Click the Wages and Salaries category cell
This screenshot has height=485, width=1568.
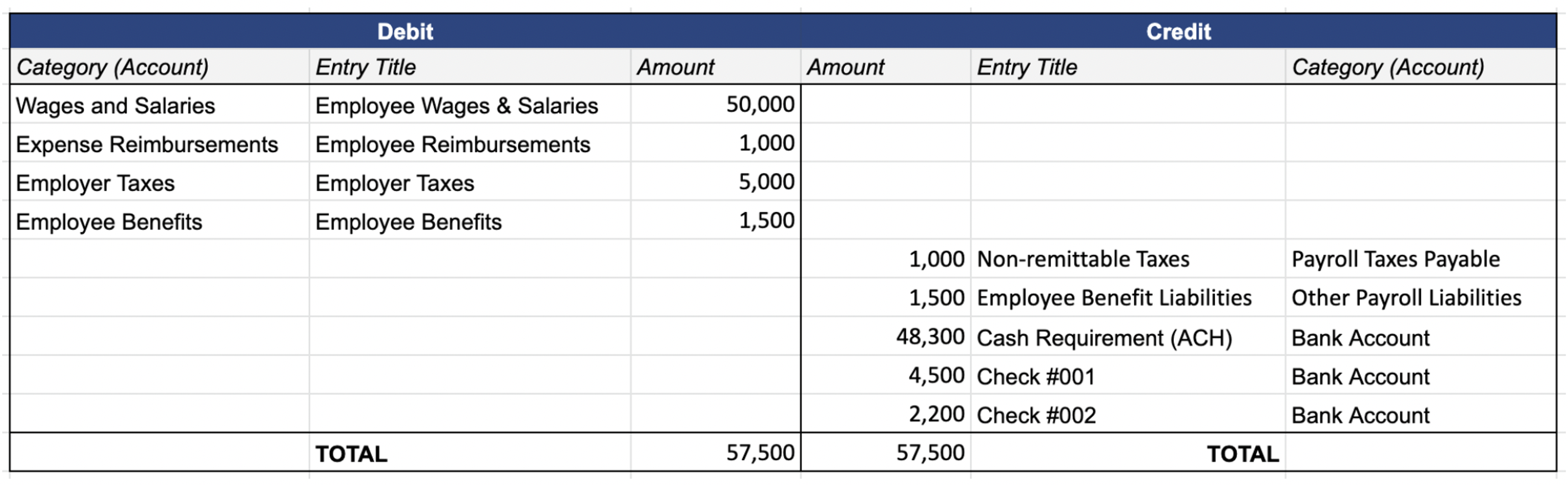coord(160,105)
